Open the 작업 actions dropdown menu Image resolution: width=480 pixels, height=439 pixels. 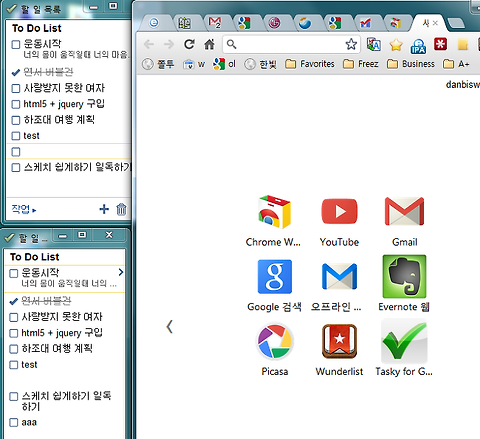(x=24, y=209)
